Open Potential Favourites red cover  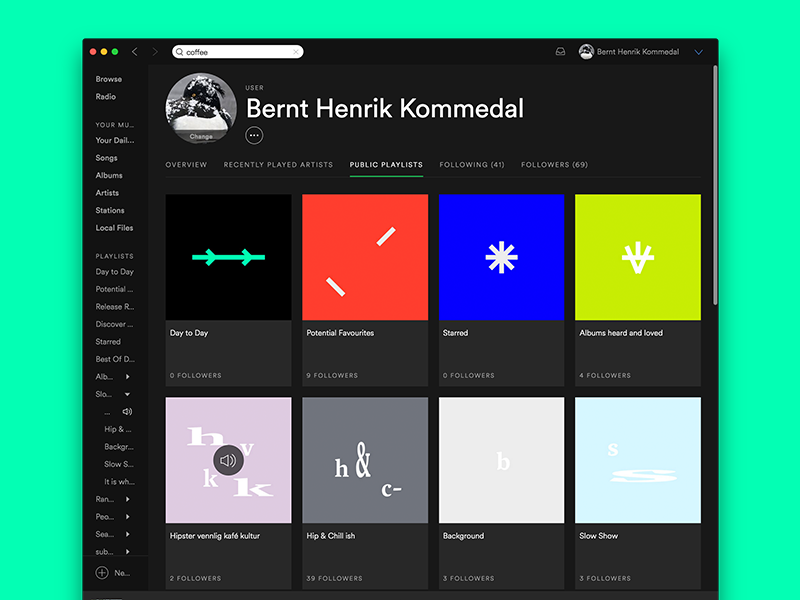[365, 257]
